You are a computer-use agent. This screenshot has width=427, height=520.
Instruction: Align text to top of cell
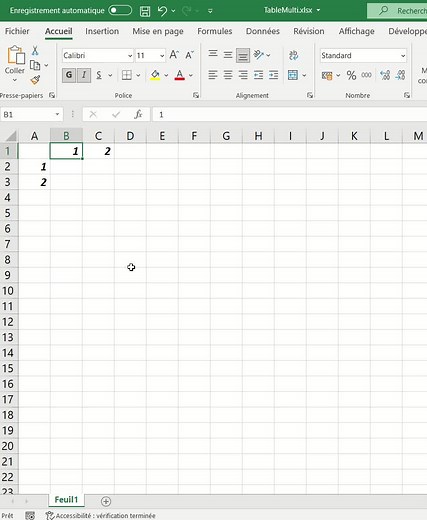(213, 54)
